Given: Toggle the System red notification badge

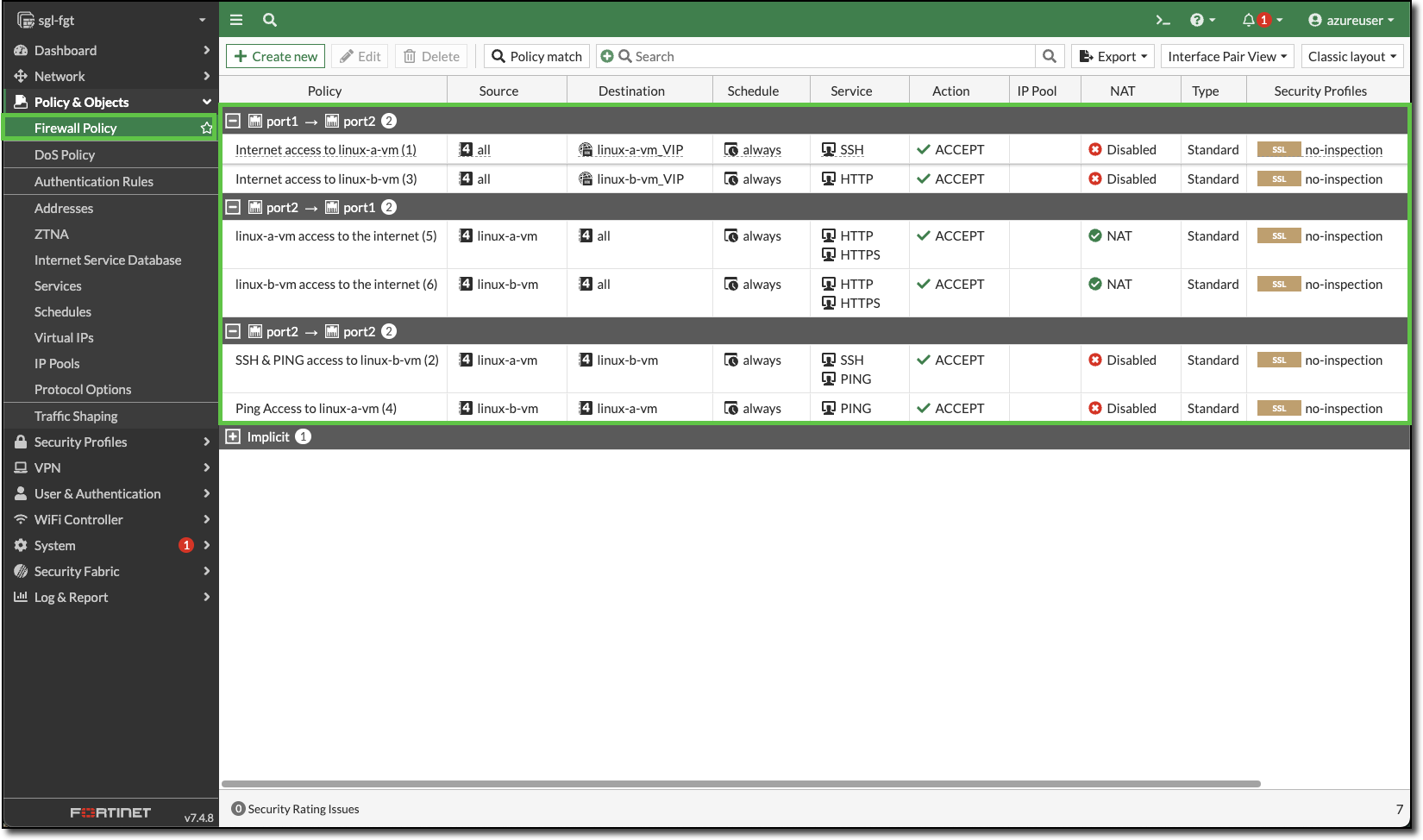Looking at the screenshot, I should click(x=186, y=545).
